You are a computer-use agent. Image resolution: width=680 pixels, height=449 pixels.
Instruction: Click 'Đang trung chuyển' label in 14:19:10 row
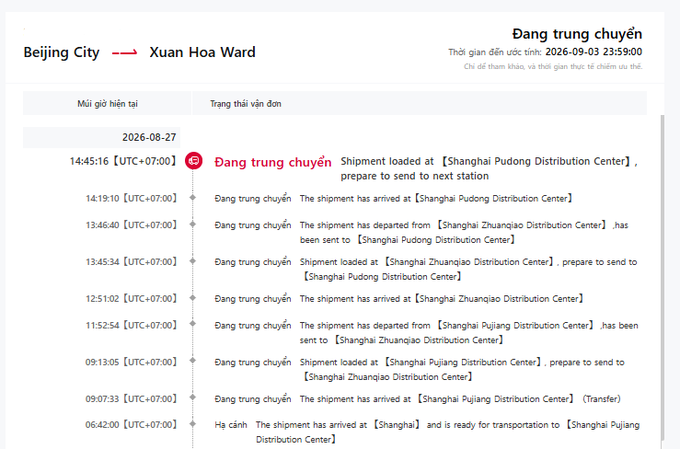coord(253,199)
